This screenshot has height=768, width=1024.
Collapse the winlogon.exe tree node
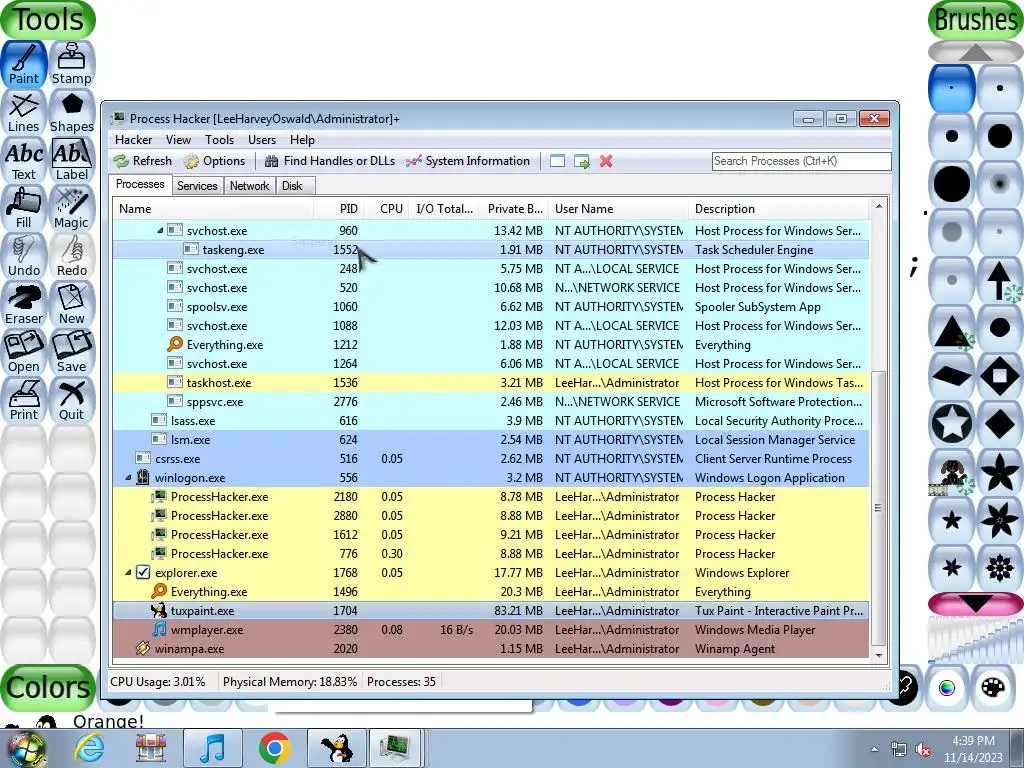point(128,478)
